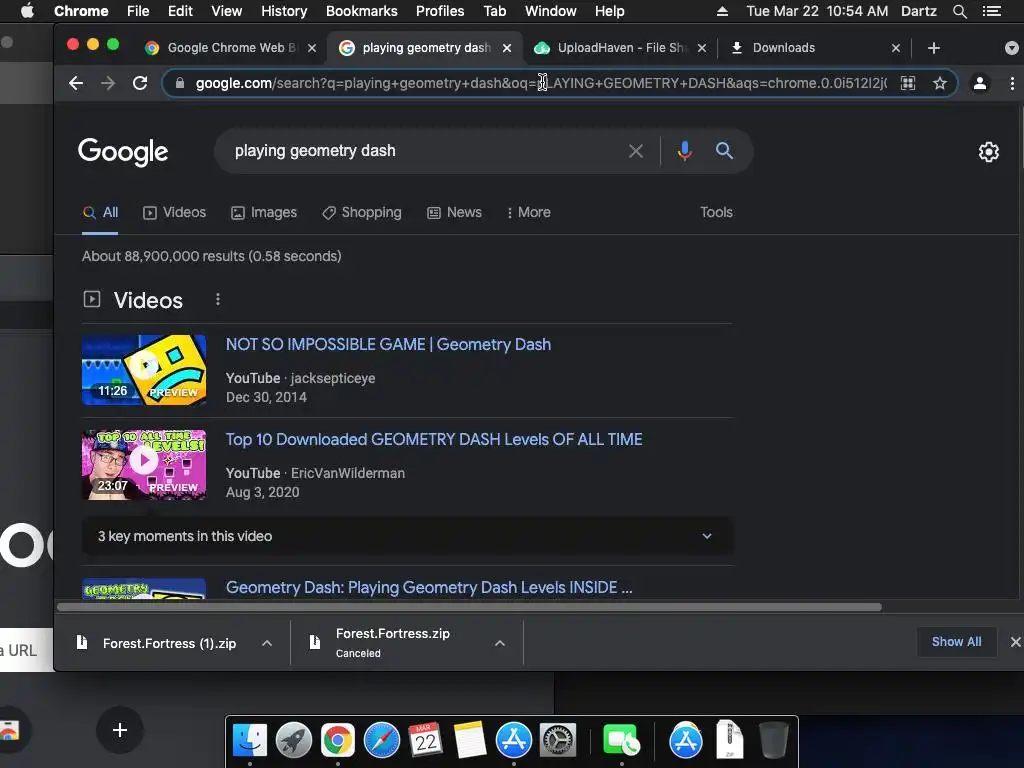
Task: Open NOT SO IMPOSSIBLE GAME video link
Action: pyautogui.click(x=388, y=344)
